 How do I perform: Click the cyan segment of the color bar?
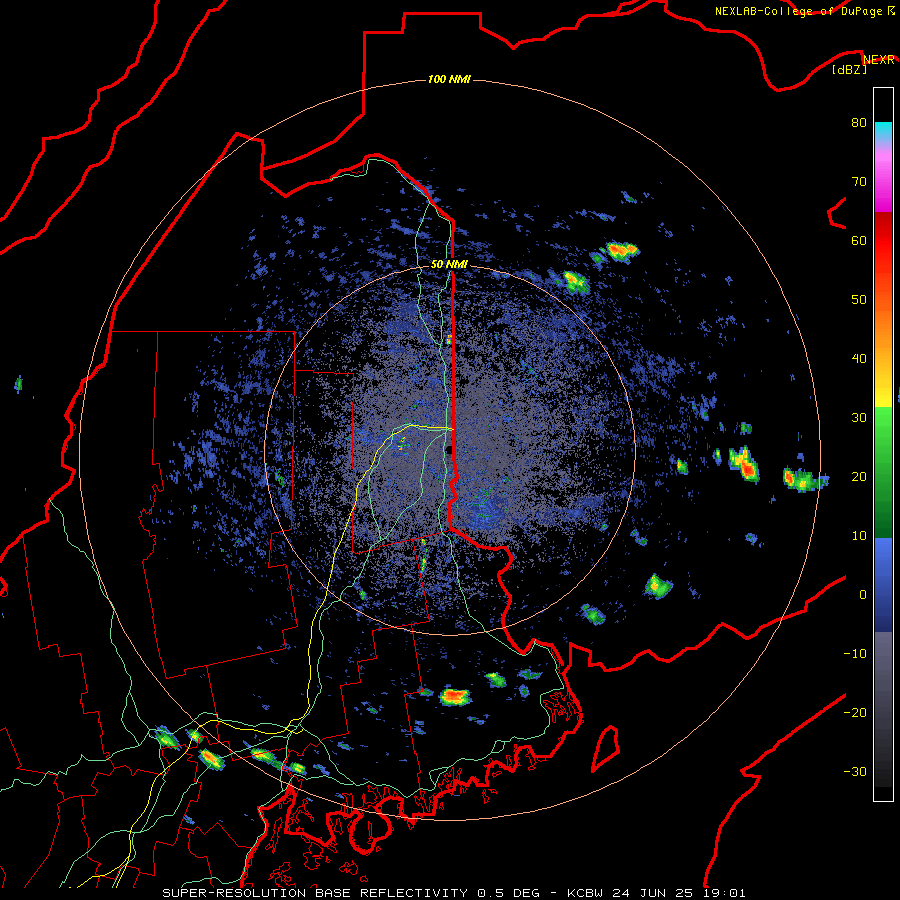click(883, 131)
